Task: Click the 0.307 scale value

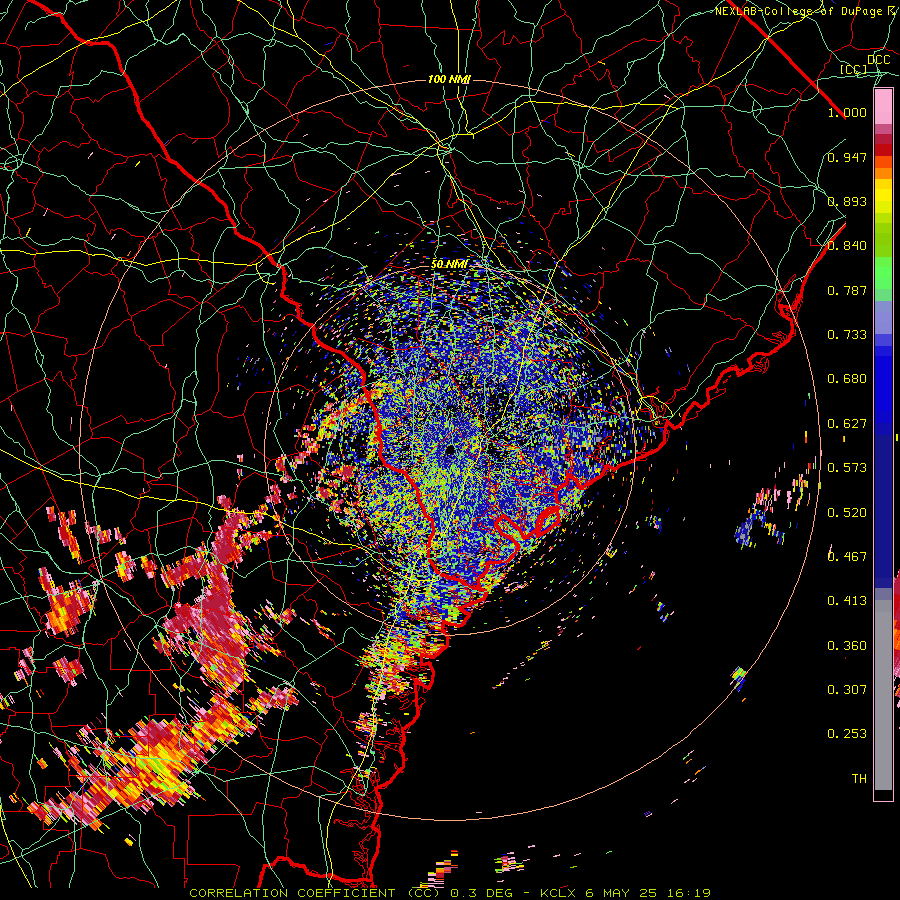Action: click(x=847, y=690)
